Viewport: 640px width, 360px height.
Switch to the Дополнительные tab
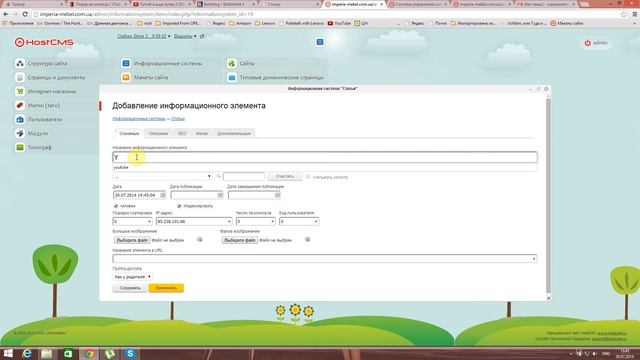(234, 133)
